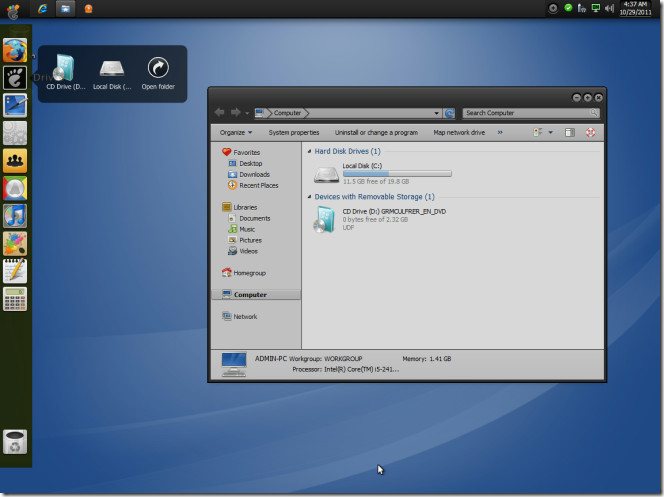This screenshot has height=497, width=664.
Task: Open the desktop settings dock icon
Action: click(15, 105)
